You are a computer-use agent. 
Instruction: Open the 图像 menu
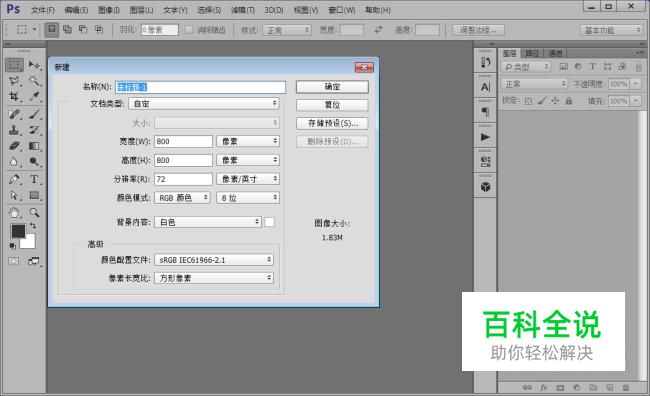coord(109,10)
